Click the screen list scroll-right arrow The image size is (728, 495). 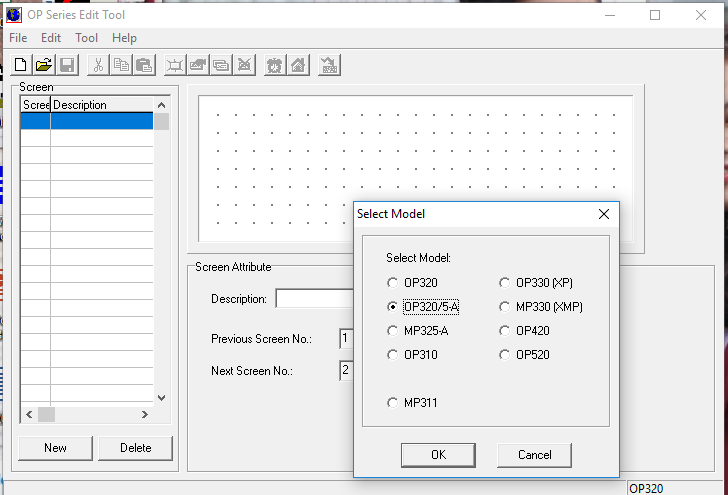145,414
